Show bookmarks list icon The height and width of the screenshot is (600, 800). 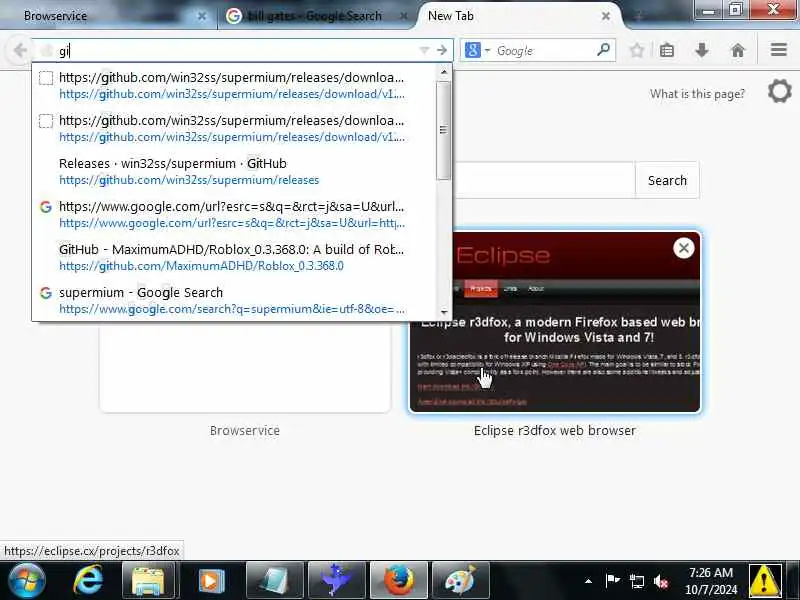point(667,51)
